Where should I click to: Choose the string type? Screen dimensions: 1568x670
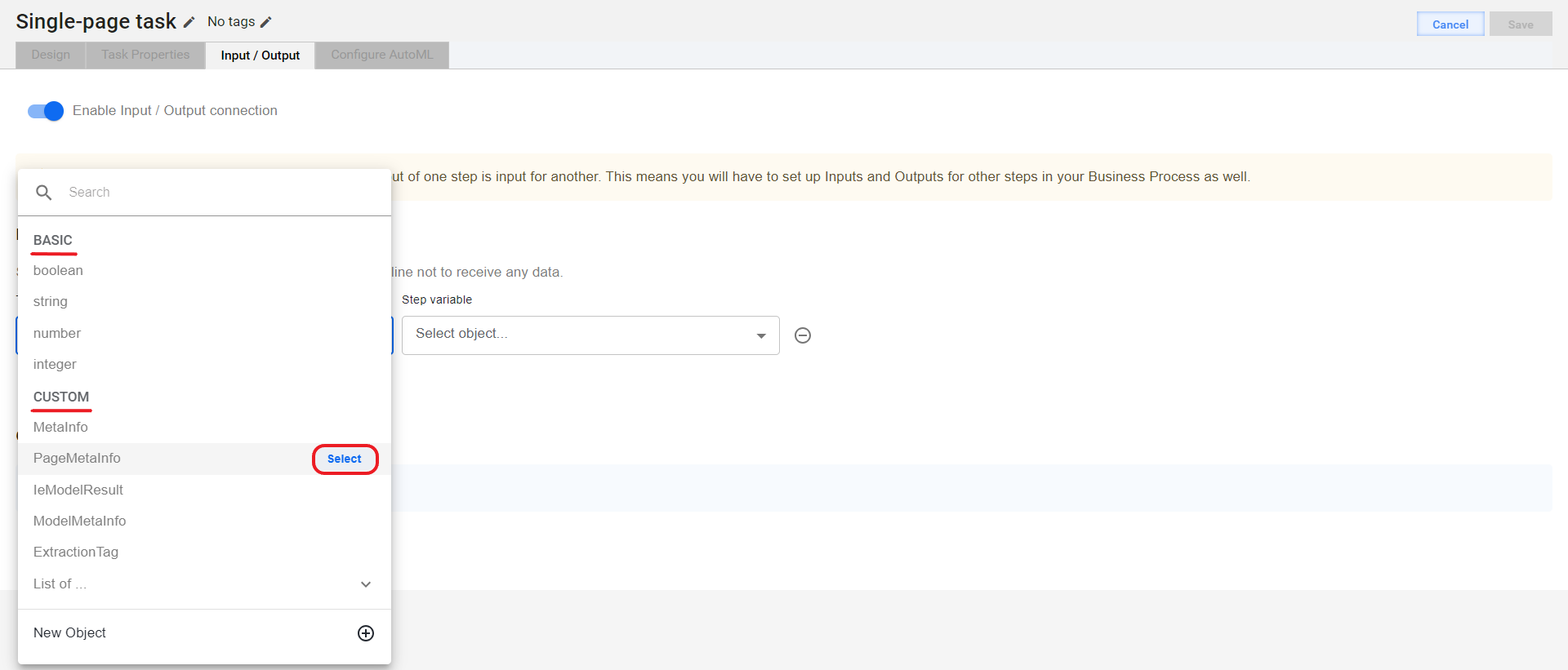[204, 302]
